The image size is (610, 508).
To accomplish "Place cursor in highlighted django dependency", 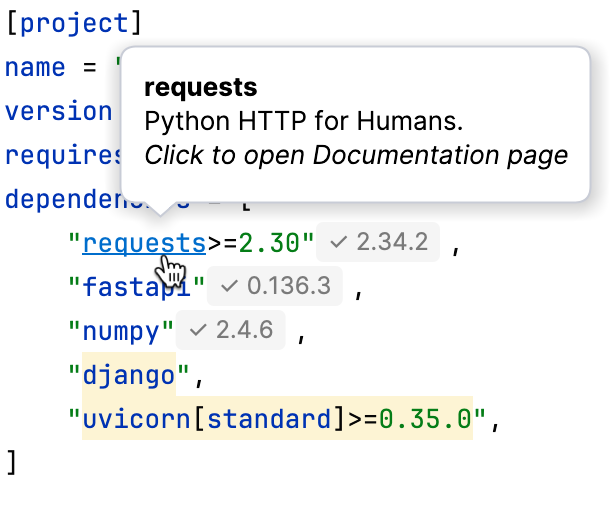I will tap(129, 375).
